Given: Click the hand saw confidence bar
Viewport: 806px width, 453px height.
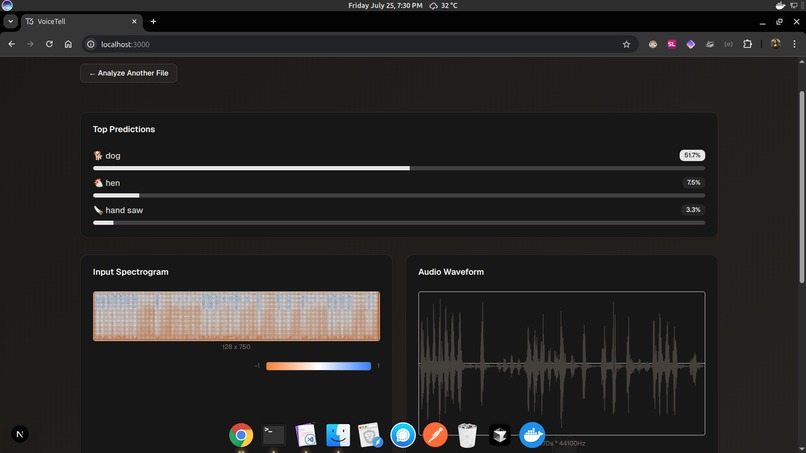Looking at the screenshot, I should pos(399,223).
